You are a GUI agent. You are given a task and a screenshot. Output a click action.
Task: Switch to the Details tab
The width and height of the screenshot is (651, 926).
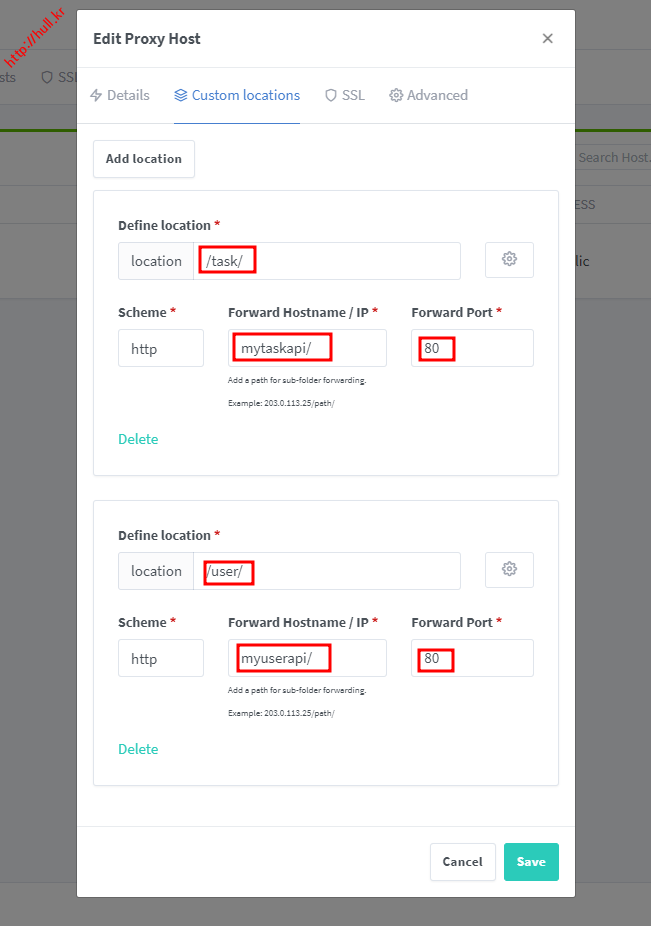[x=120, y=96]
